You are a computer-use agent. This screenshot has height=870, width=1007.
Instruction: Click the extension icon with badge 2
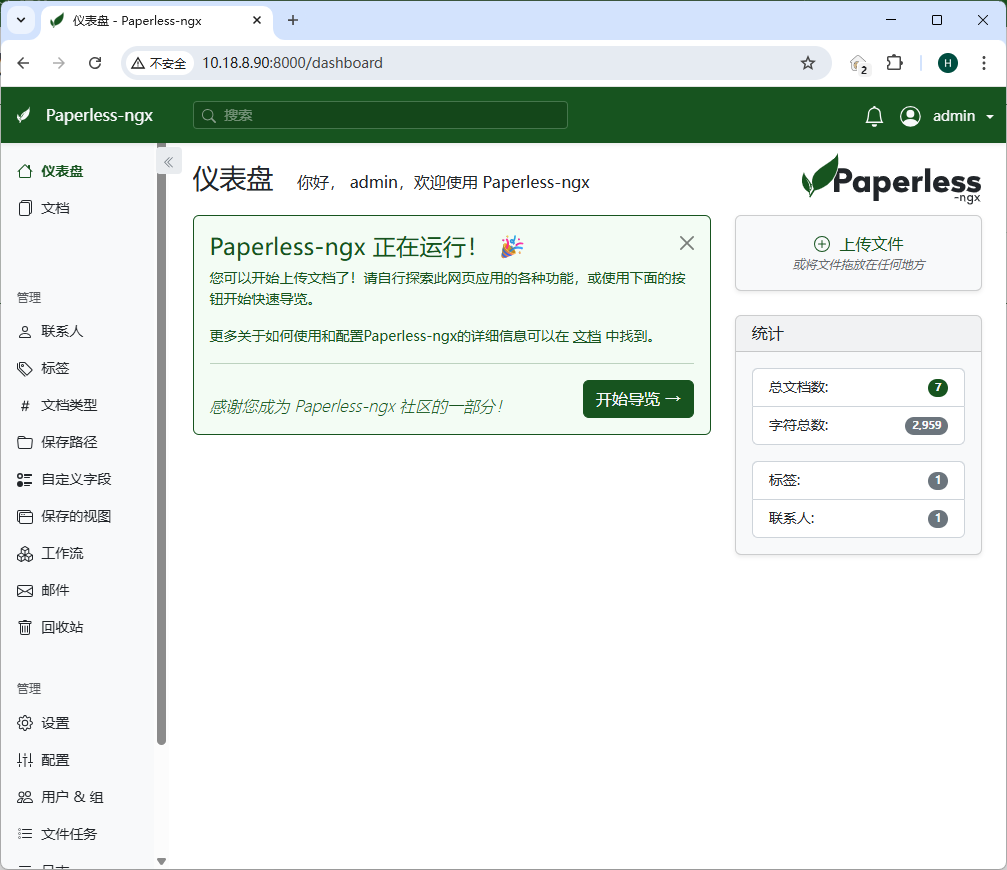[x=859, y=64]
